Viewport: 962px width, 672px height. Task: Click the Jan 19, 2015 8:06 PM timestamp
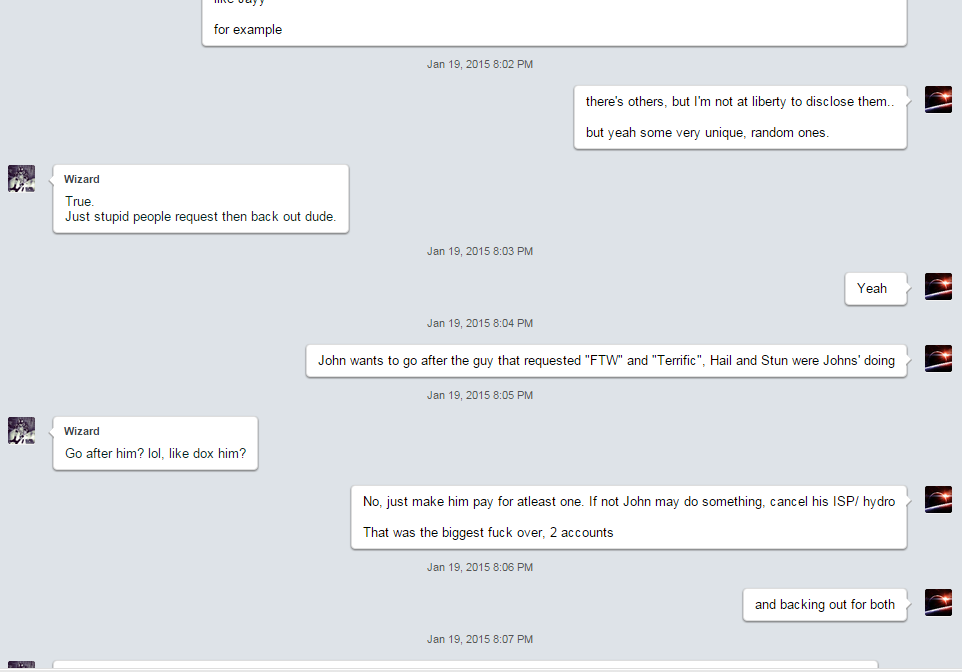point(480,568)
